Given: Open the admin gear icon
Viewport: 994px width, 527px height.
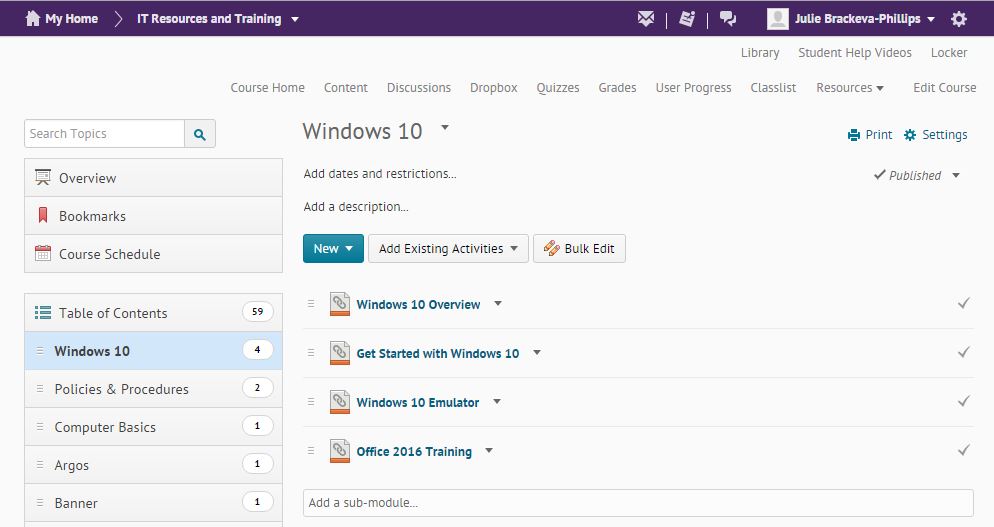Looking at the screenshot, I should tap(958, 19).
